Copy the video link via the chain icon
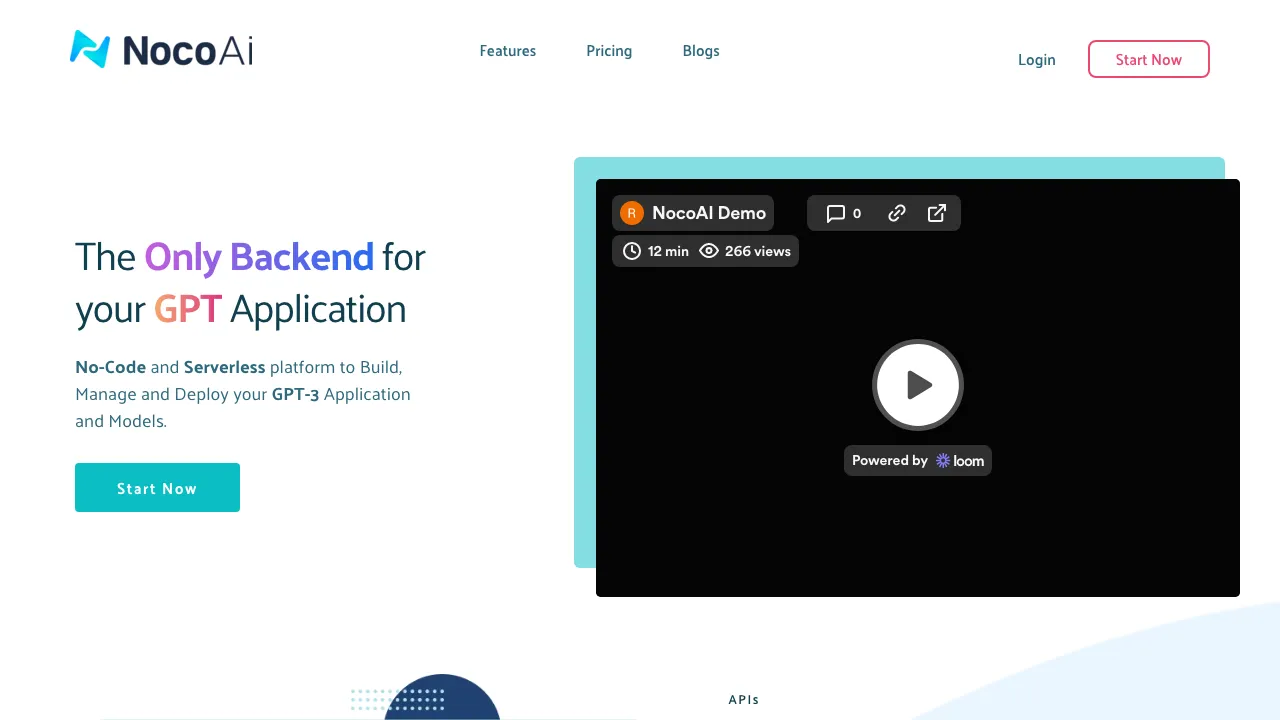 (897, 213)
